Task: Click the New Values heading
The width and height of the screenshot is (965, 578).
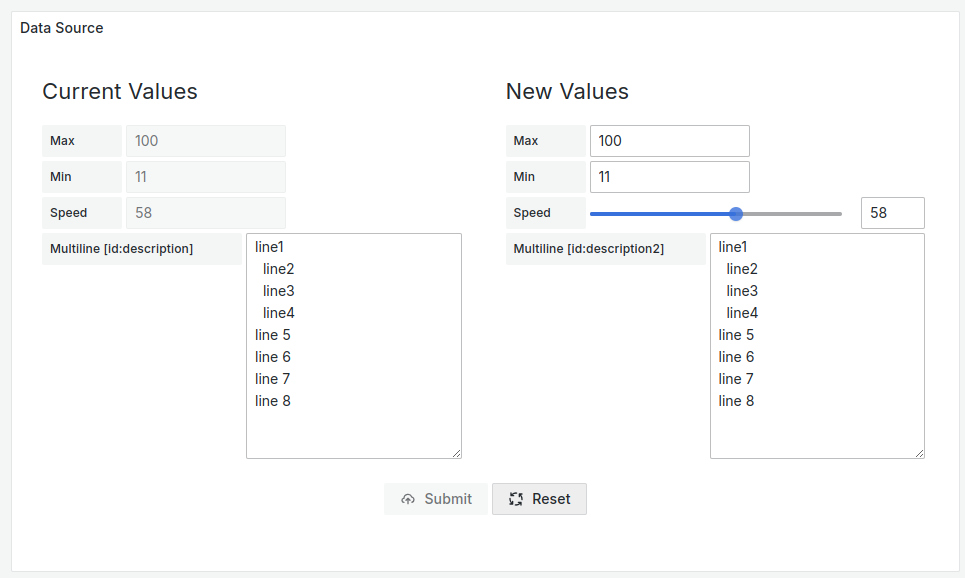Action: coord(566,91)
